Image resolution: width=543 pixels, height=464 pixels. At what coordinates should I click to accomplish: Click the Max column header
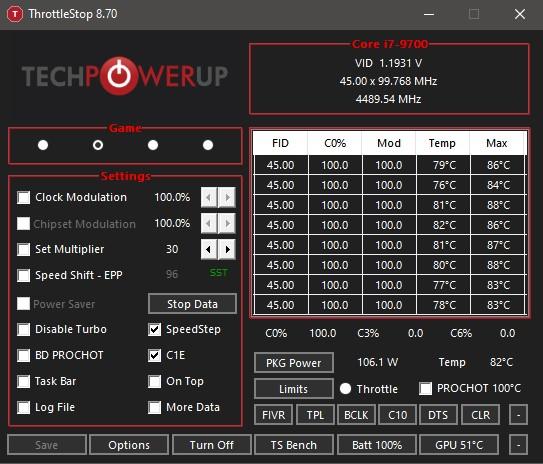[x=498, y=143]
